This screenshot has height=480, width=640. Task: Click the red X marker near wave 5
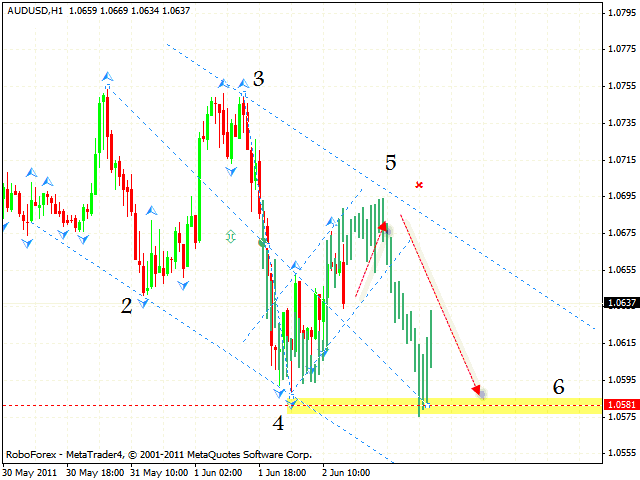point(419,184)
